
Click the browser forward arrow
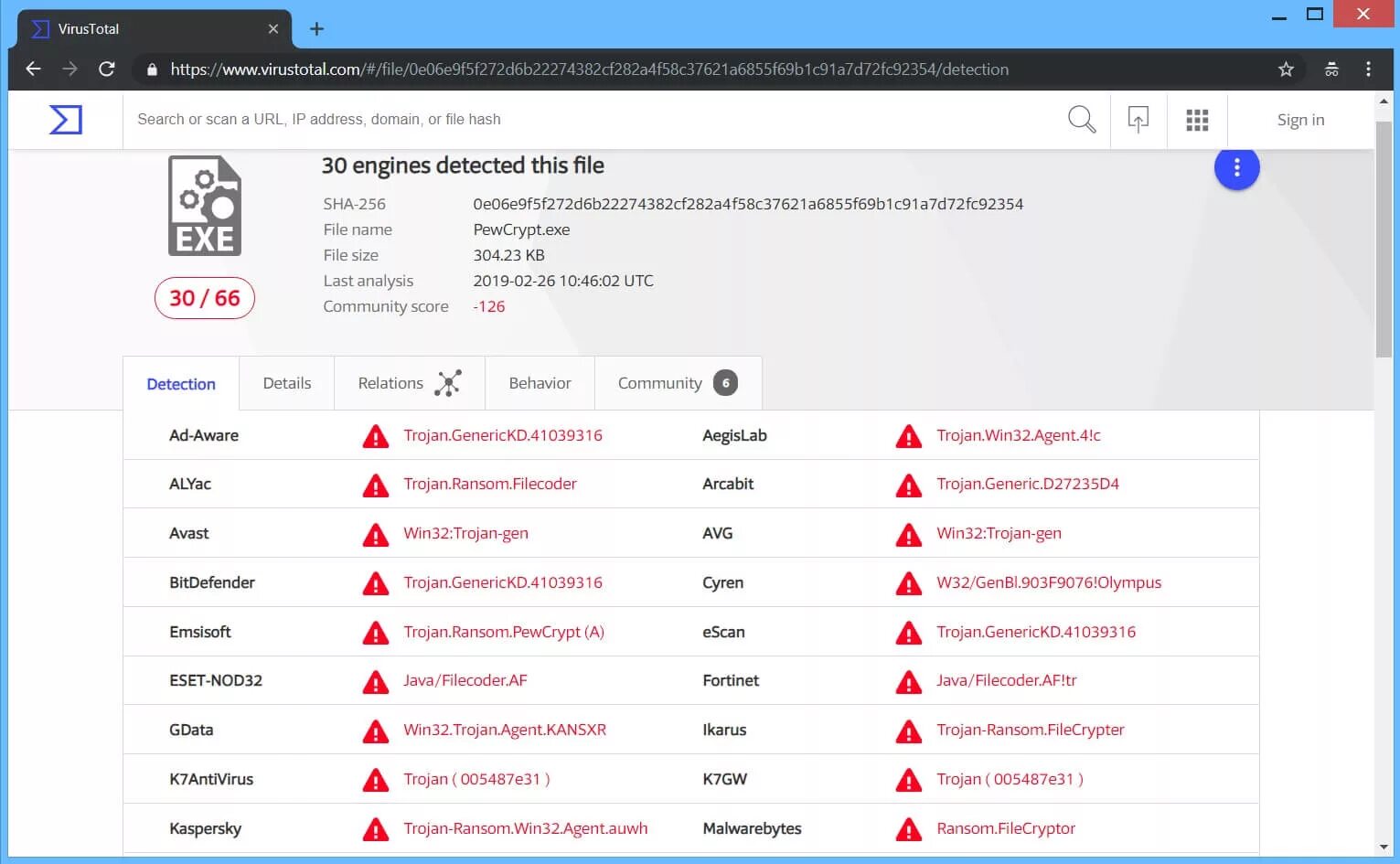click(x=69, y=69)
